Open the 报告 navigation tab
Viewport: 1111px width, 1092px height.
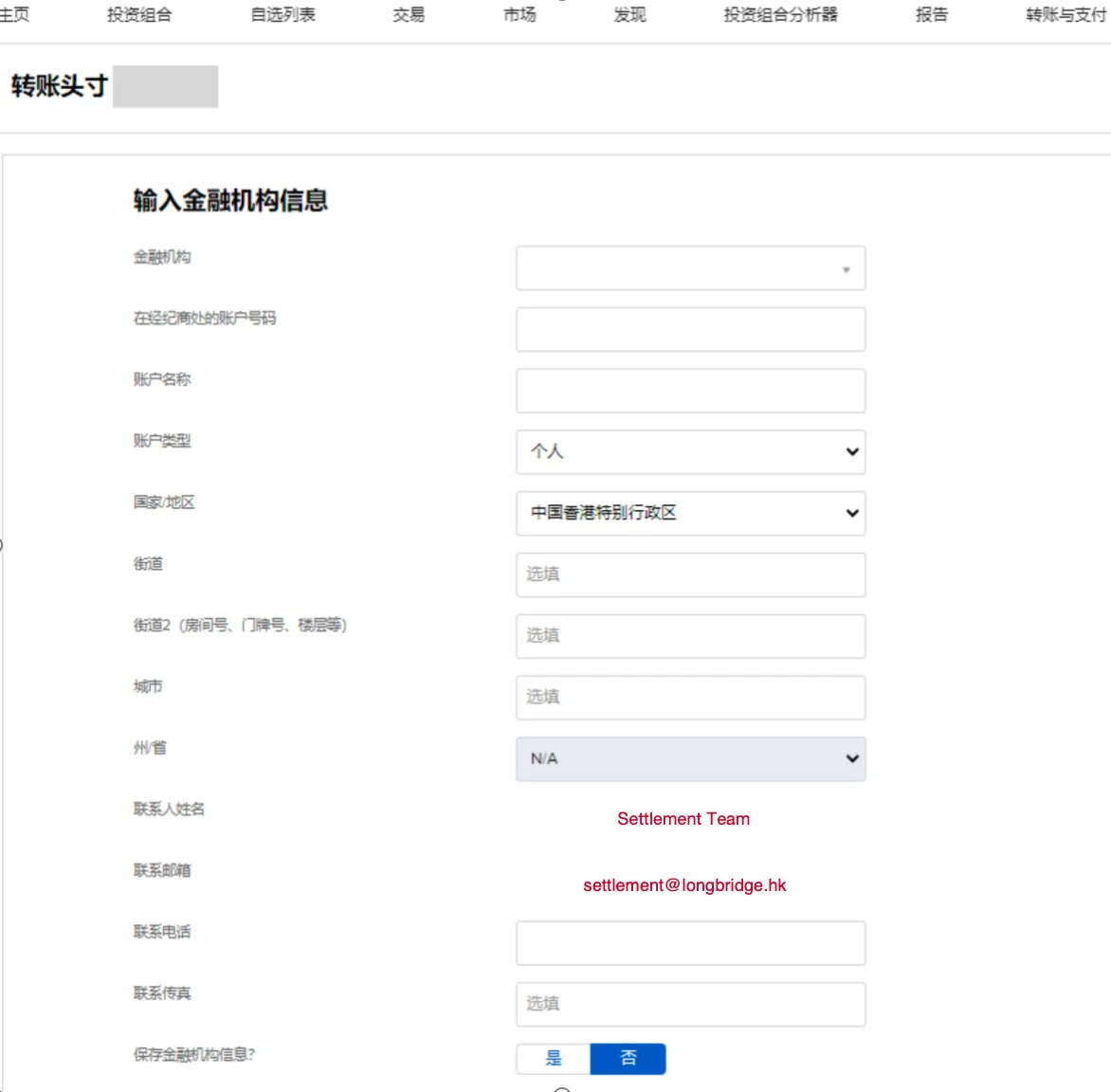(931, 14)
